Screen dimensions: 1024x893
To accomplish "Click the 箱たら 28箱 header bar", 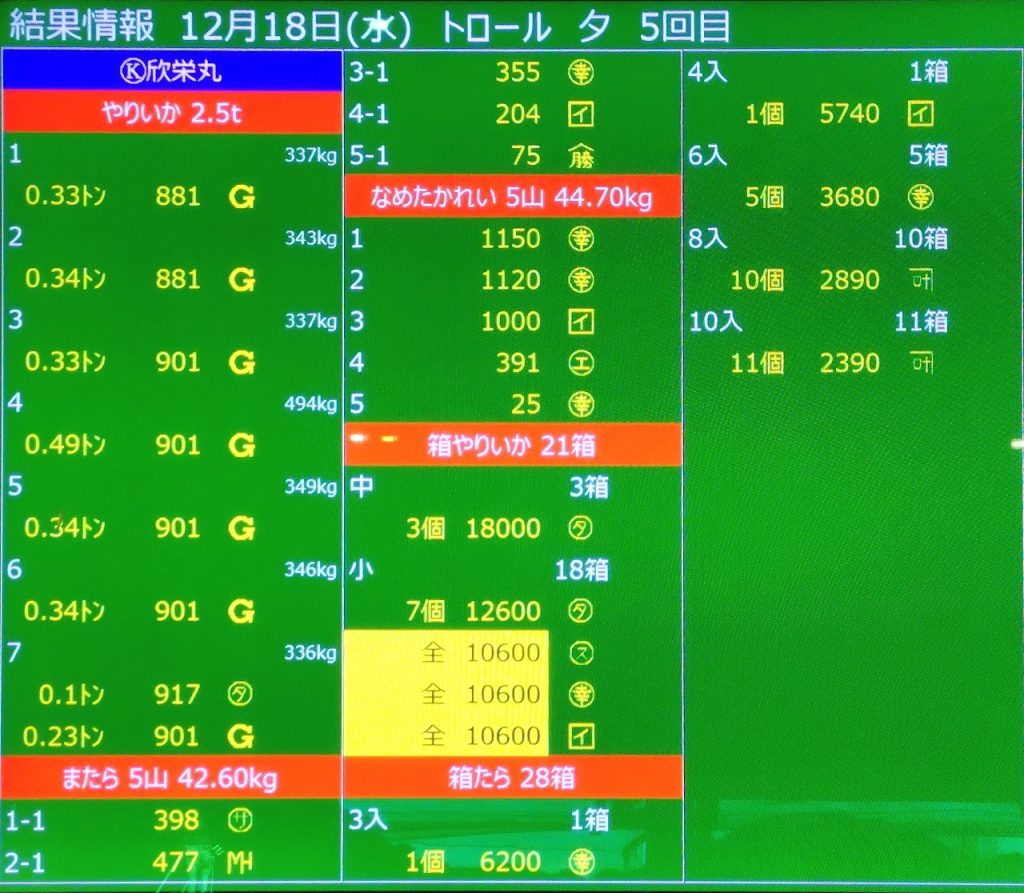I will coord(512,778).
